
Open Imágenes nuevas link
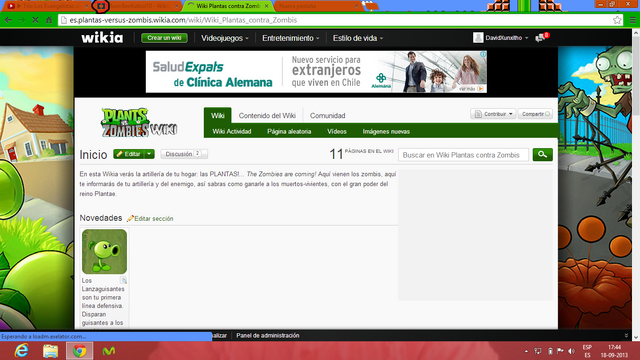[386, 131]
